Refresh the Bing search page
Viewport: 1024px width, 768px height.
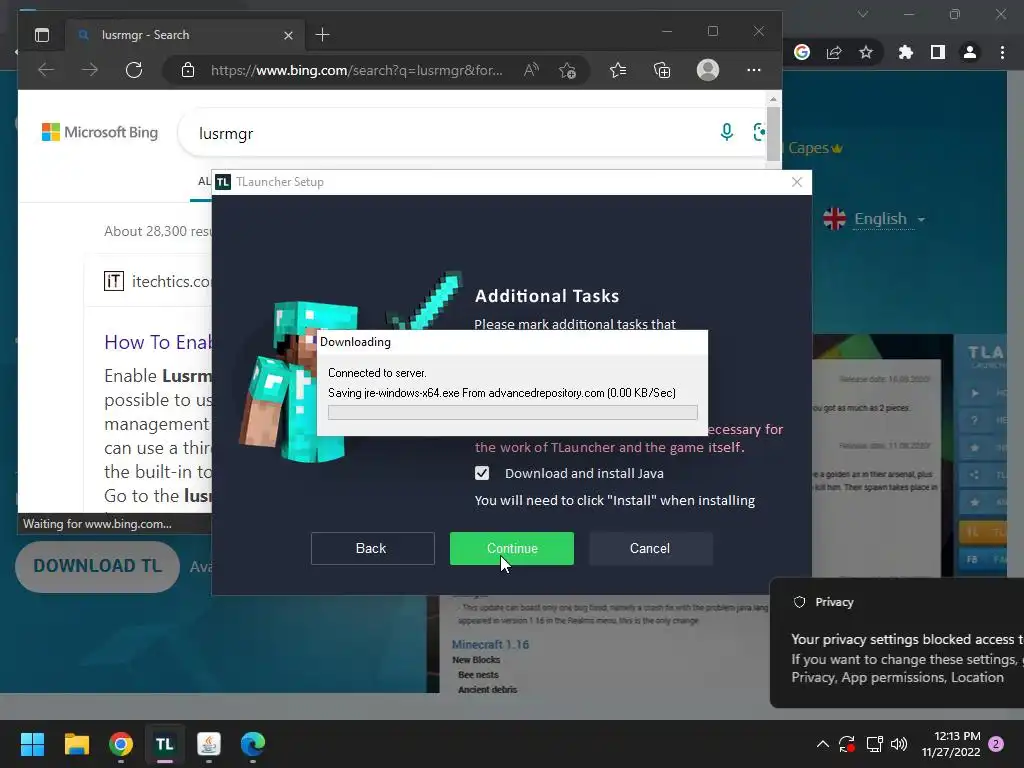point(134,70)
